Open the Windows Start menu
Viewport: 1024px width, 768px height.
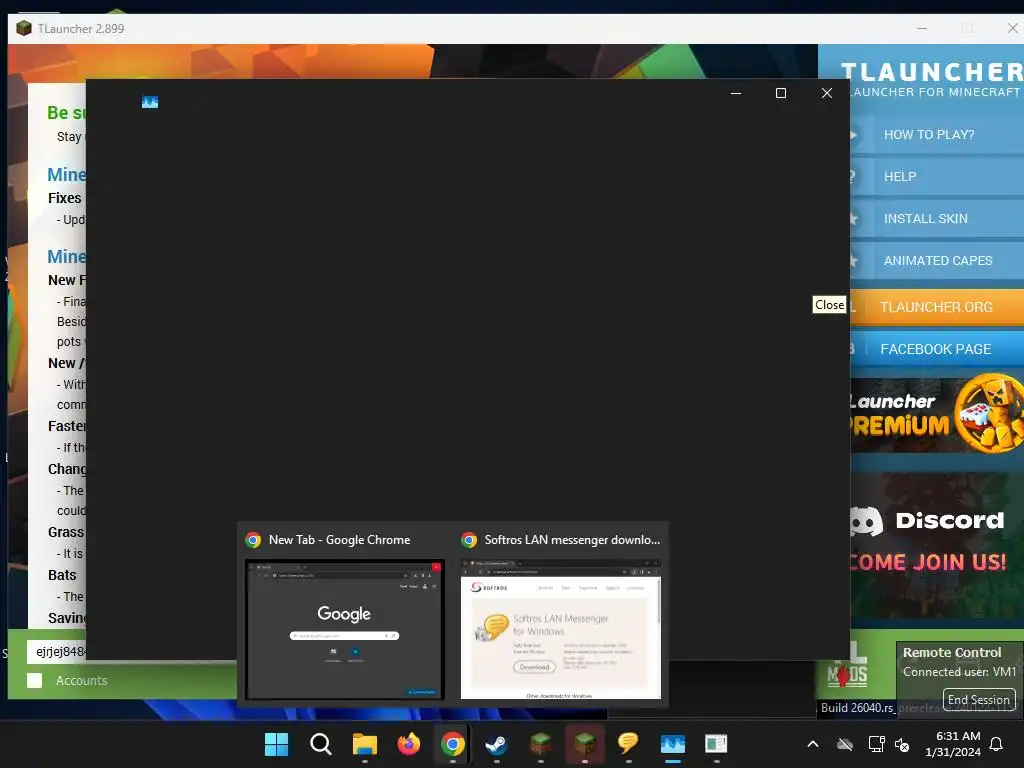276,744
